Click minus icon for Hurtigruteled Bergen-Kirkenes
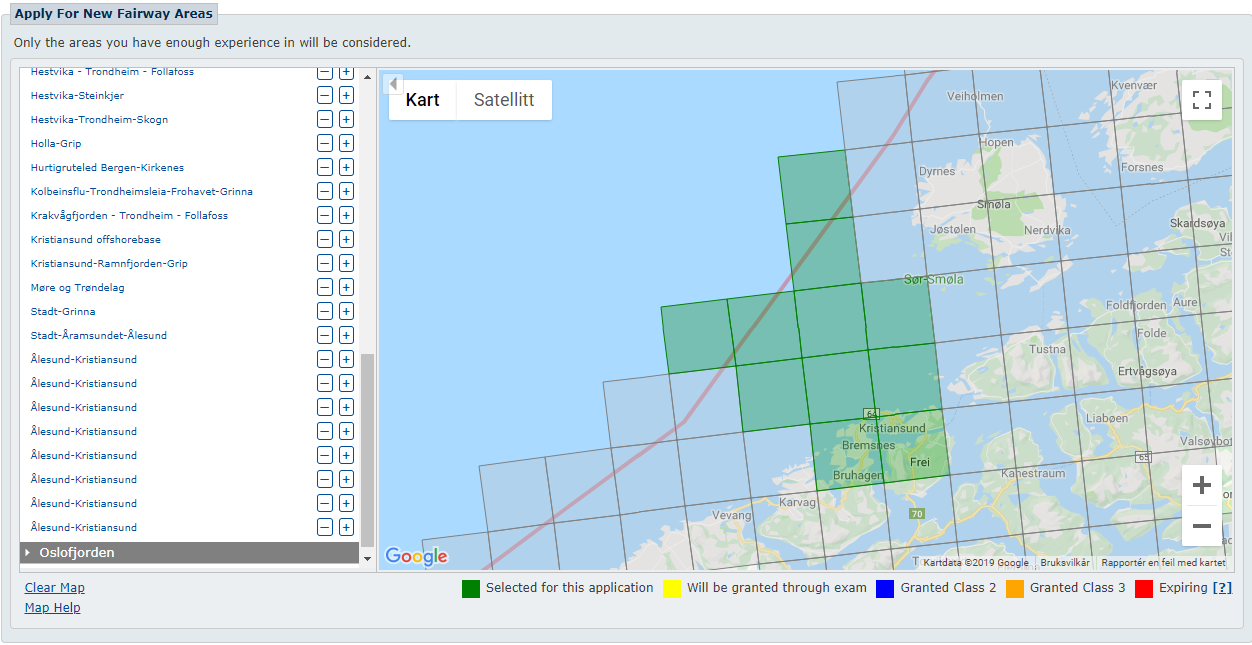Image resolution: width=1252 pixels, height=645 pixels. [325, 168]
